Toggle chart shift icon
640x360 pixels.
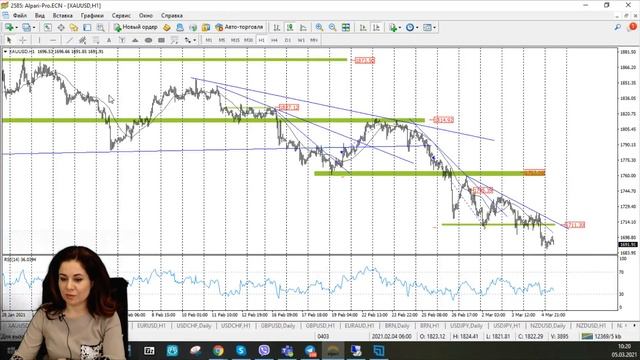point(376,27)
